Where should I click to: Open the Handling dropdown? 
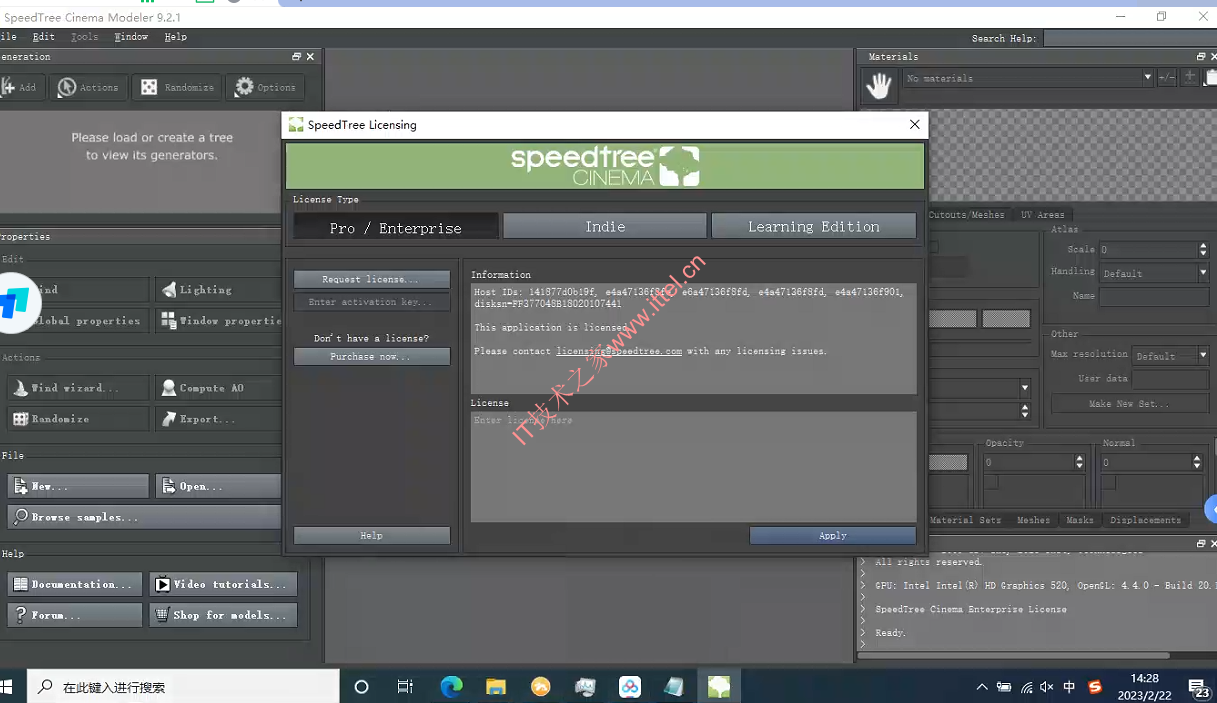point(1154,273)
